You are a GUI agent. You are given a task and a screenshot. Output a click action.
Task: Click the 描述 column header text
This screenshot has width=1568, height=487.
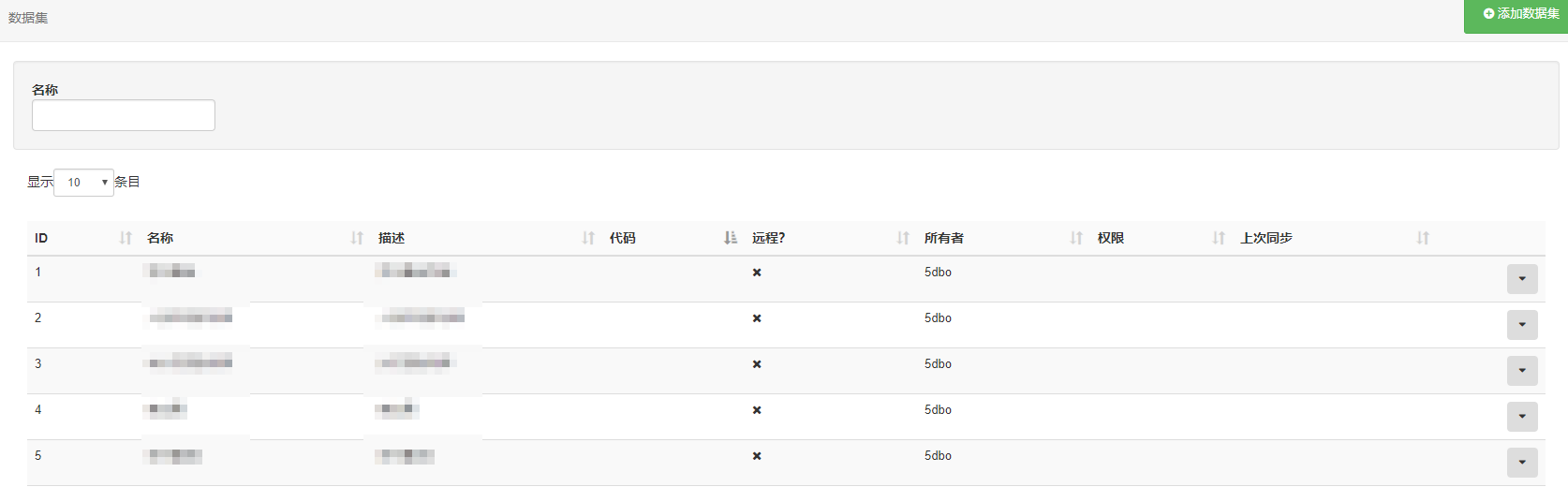[392, 238]
